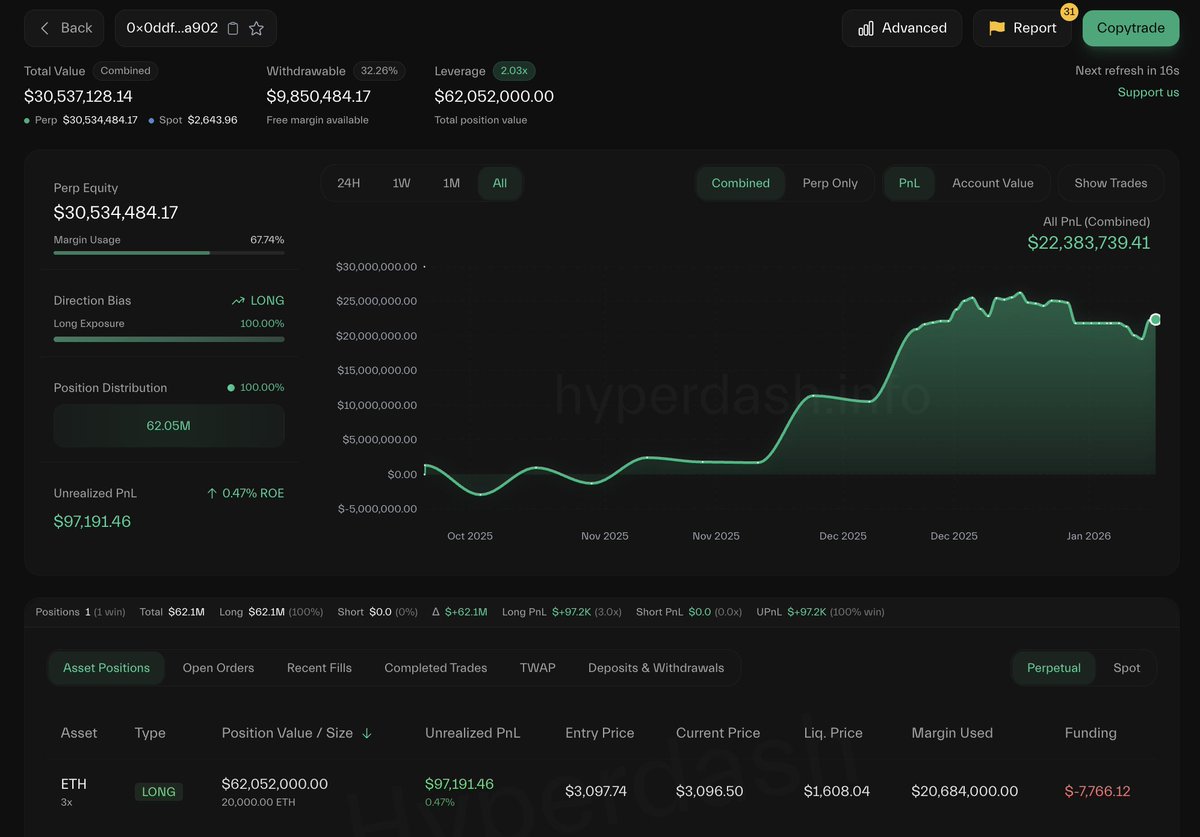Click the Margin Usage progress bar

click(x=168, y=253)
